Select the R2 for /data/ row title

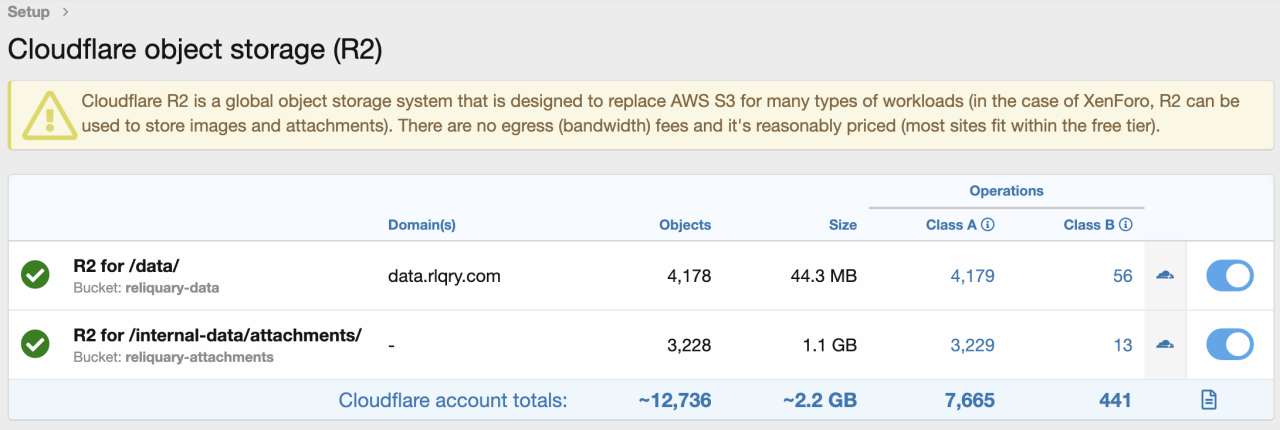(126, 266)
